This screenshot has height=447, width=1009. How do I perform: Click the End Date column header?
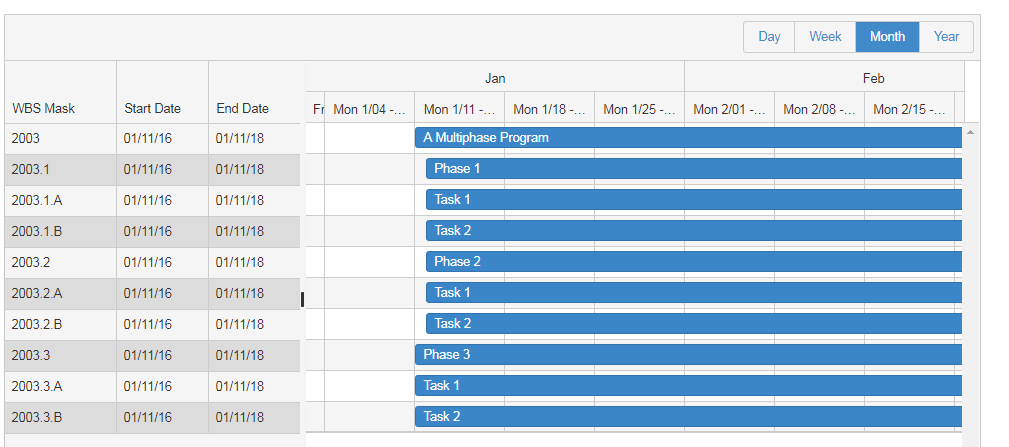coord(242,108)
